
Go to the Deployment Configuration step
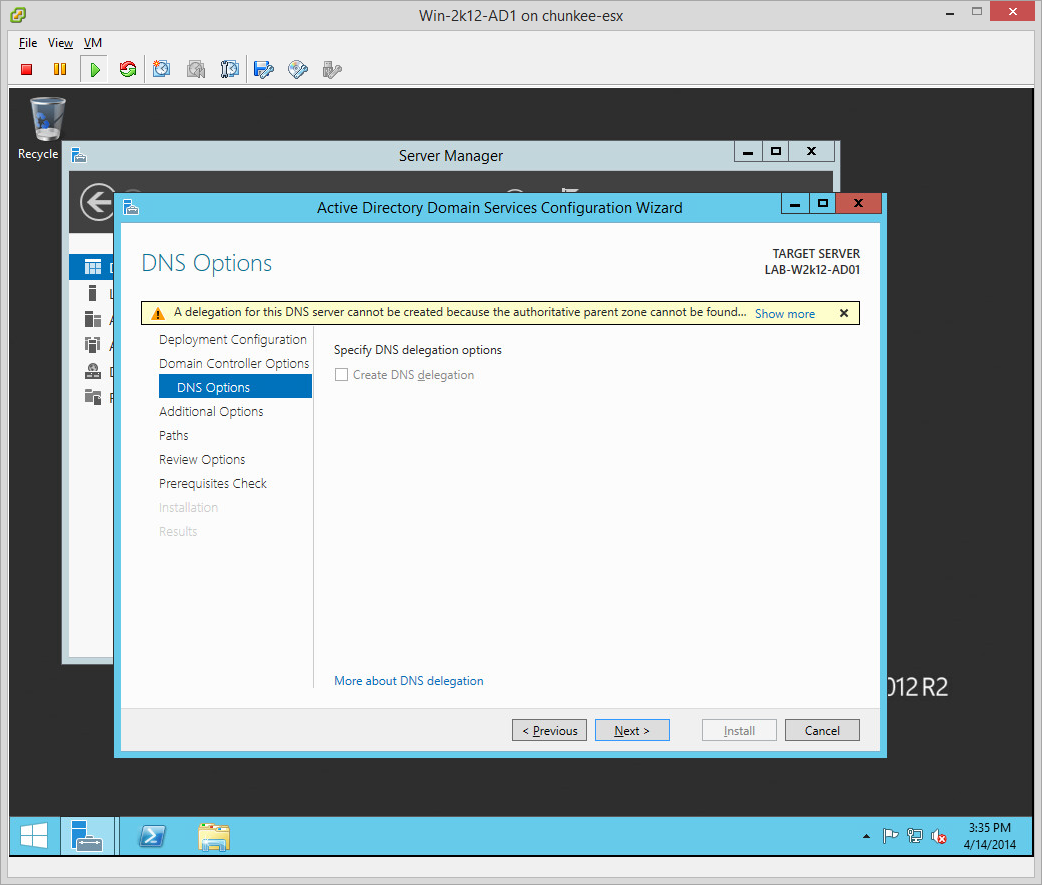point(232,340)
